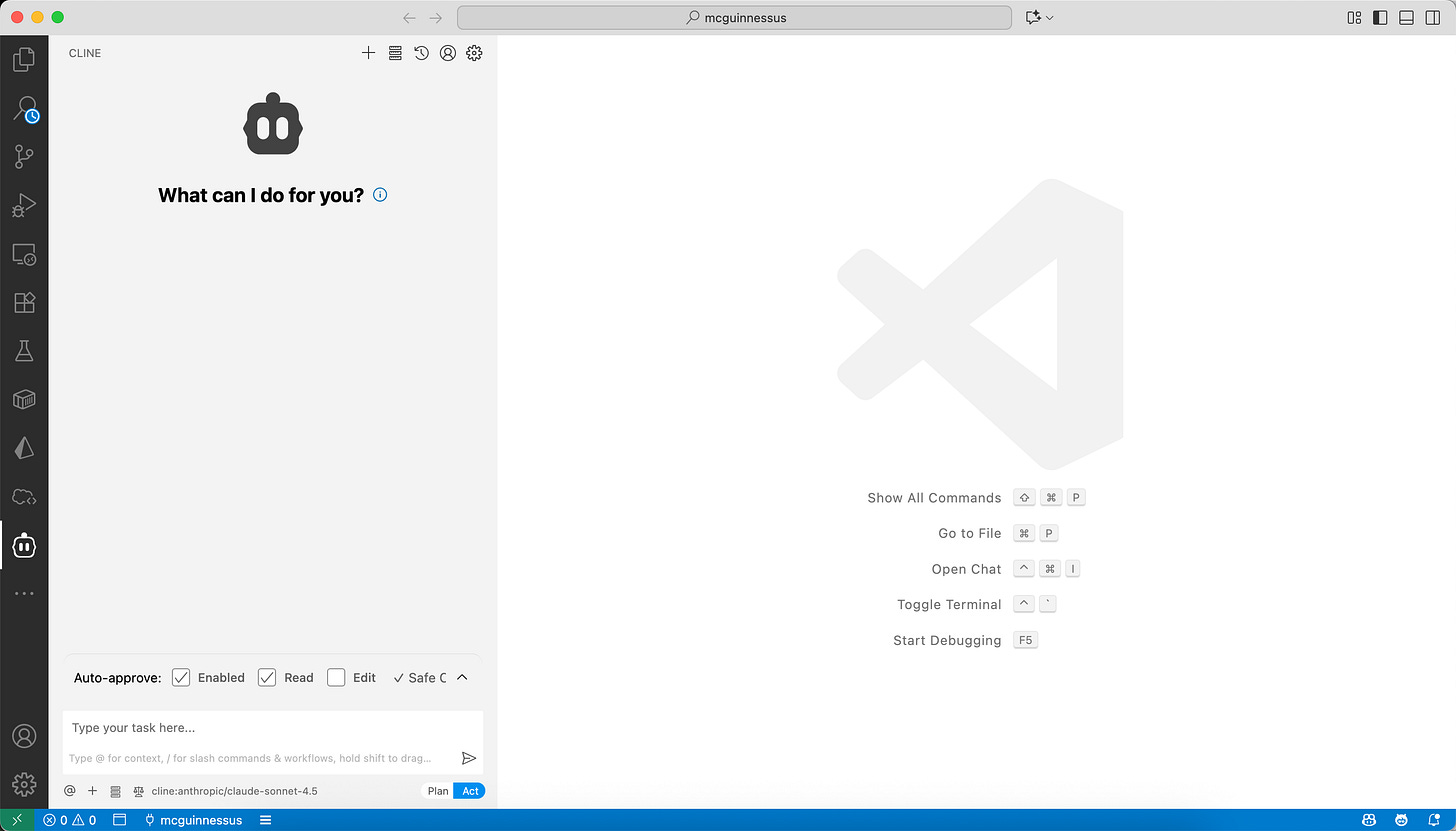Click the mcguinnessus command center search bar

tap(734, 17)
